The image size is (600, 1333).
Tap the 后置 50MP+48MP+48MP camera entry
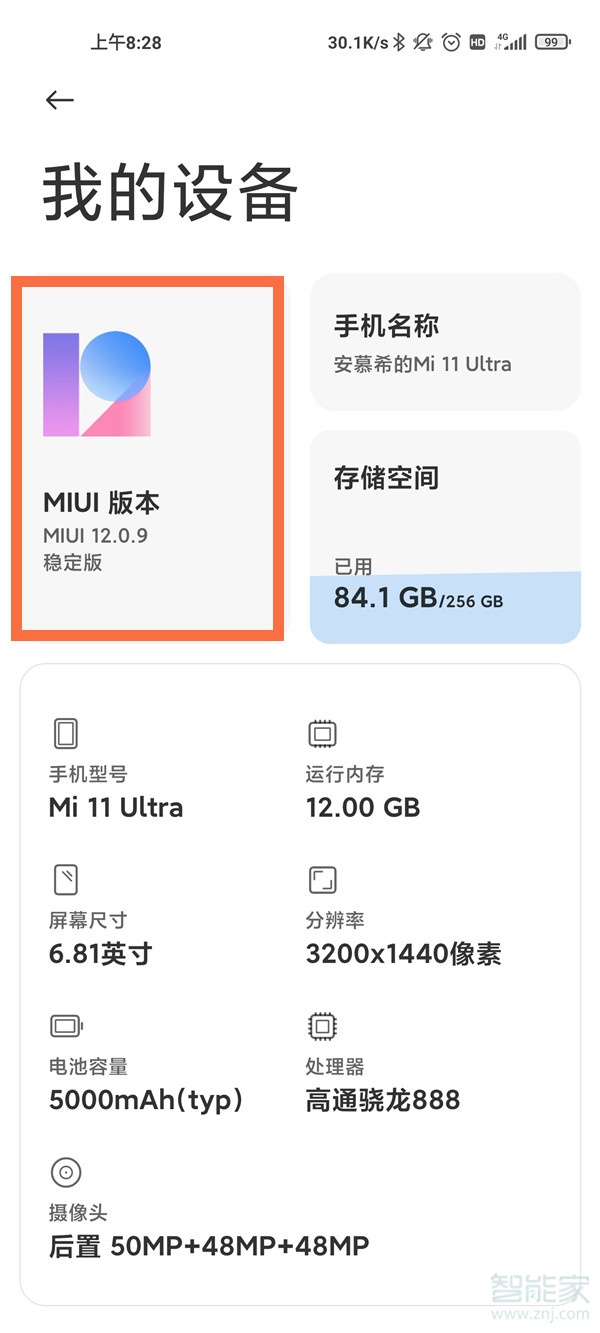(209, 1246)
